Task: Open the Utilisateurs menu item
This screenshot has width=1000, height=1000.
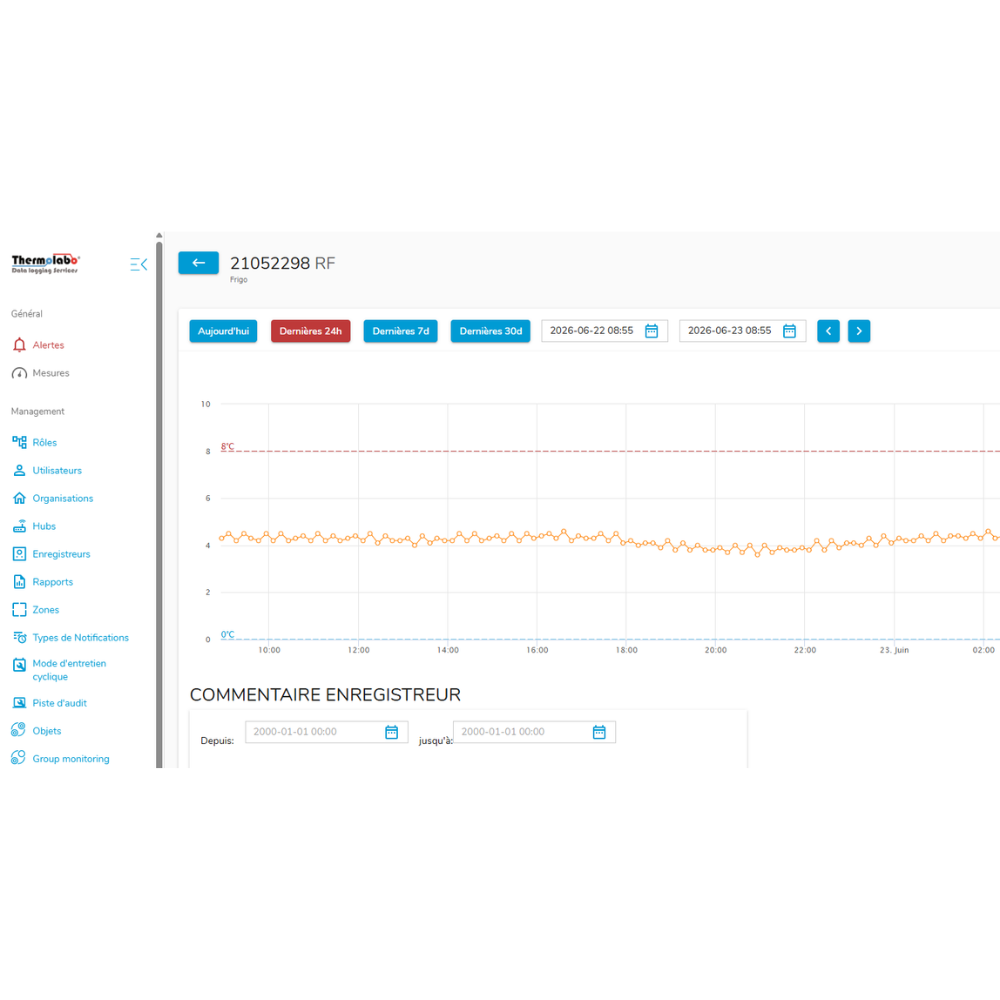Action: [57, 471]
